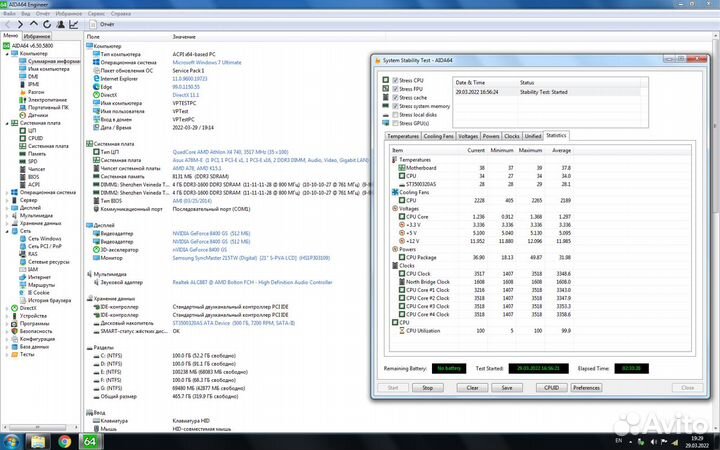Go back with the toolbar back arrow

coord(7,24)
